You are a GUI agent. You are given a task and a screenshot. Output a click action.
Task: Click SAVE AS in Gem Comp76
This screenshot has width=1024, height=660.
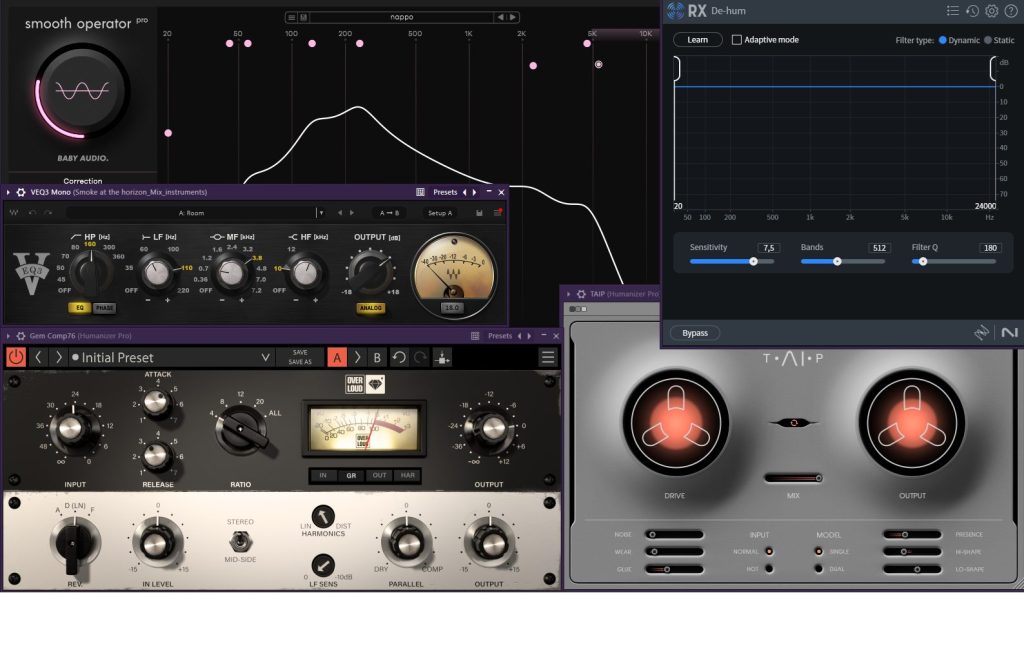(300, 362)
